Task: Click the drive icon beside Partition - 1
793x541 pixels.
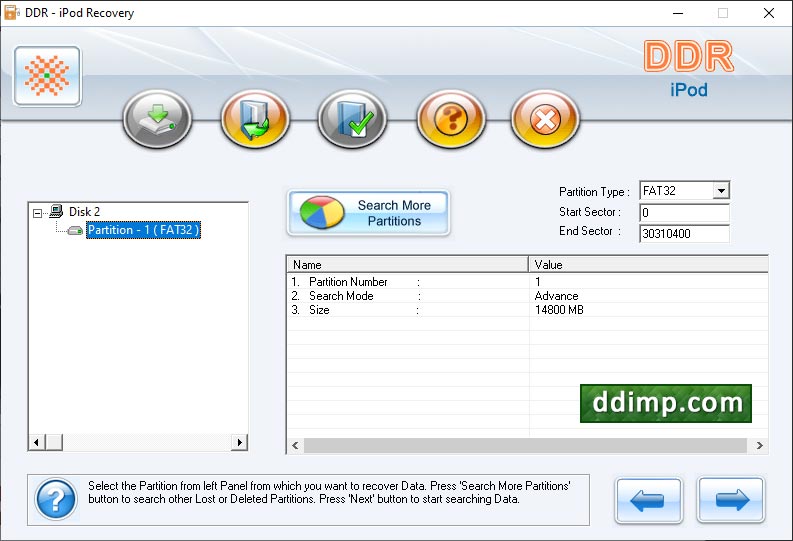Action: (75, 231)
